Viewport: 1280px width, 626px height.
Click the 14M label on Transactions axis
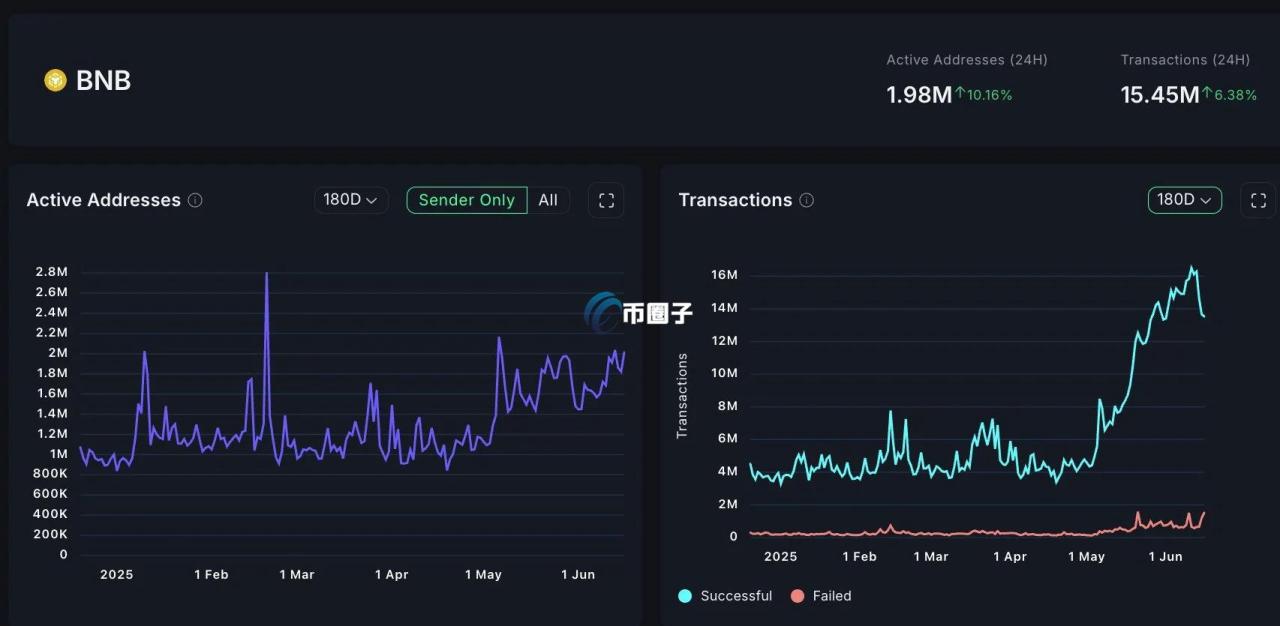724,308
